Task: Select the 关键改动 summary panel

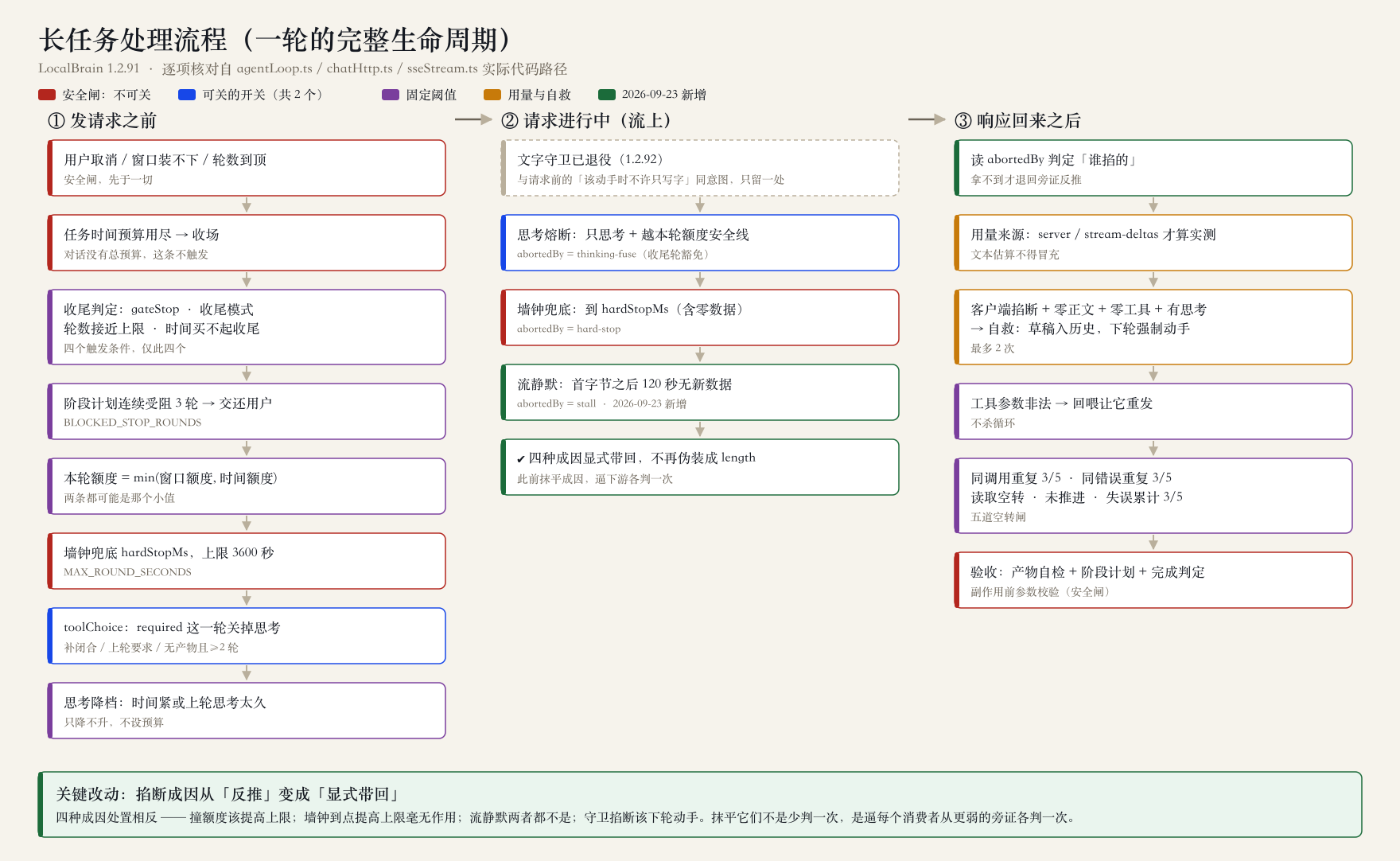Action: (700, 805)
